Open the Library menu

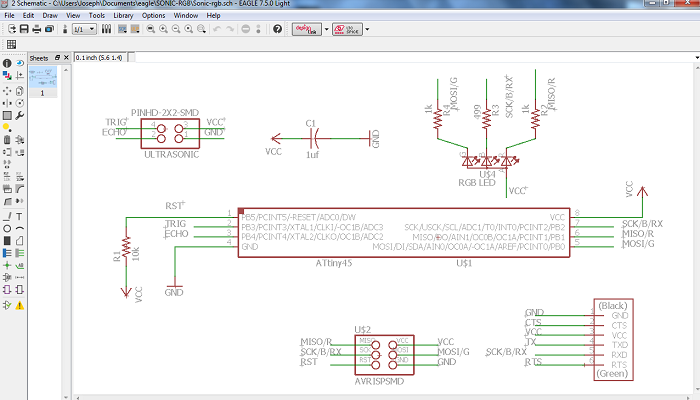pyautogui.click(x=123, y=15)
